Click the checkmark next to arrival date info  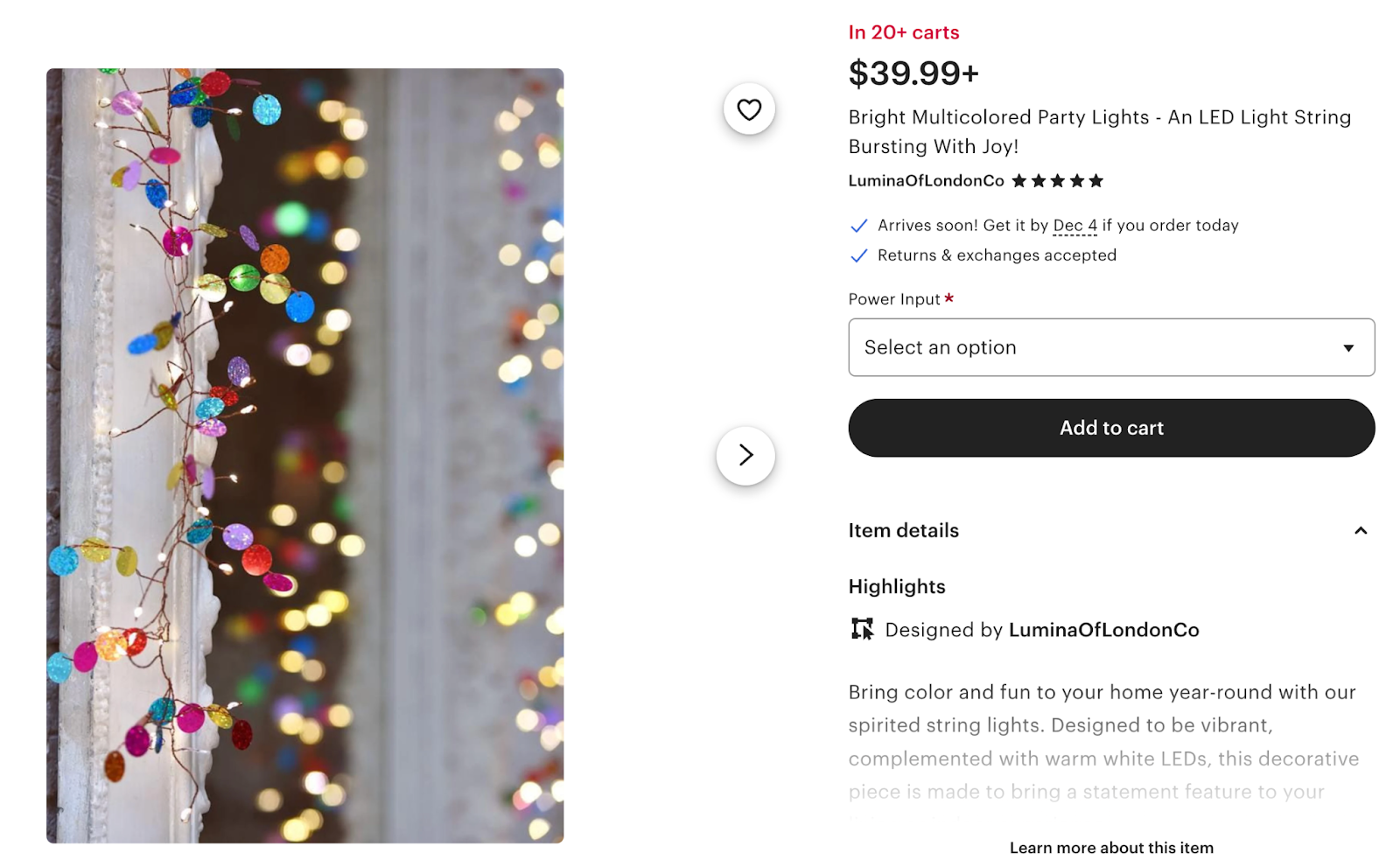tap(858, 225)
